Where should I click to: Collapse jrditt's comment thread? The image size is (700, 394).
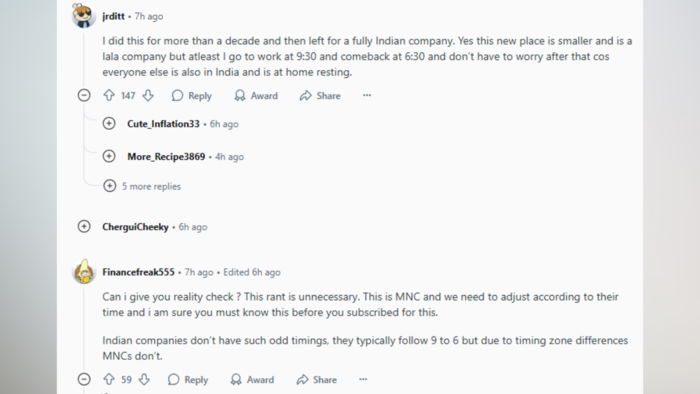pos(84,95)
